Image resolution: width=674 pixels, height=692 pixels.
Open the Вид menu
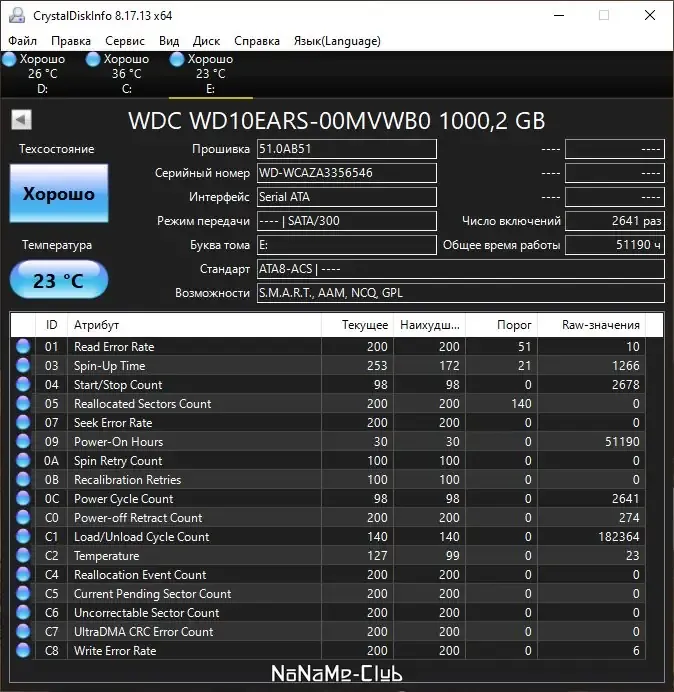click(169, 41)
